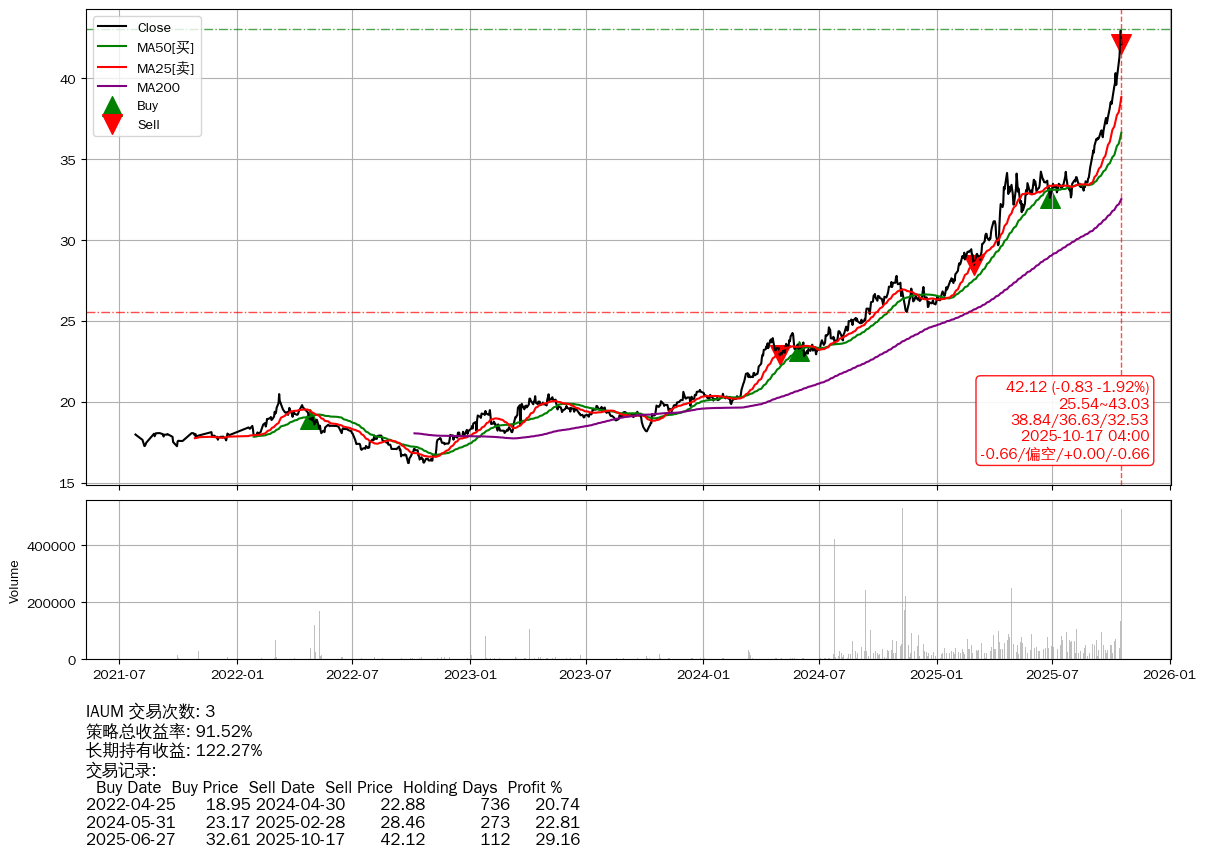This screenshot has height=857, width=1206.
Task: Select the 2024-05-31 trade record row
Action: click(332, 822)
